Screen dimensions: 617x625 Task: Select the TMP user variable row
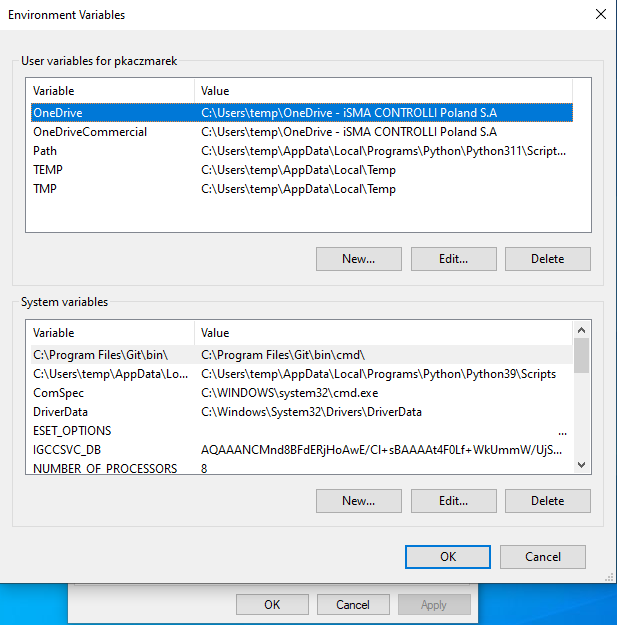[45, 189]
